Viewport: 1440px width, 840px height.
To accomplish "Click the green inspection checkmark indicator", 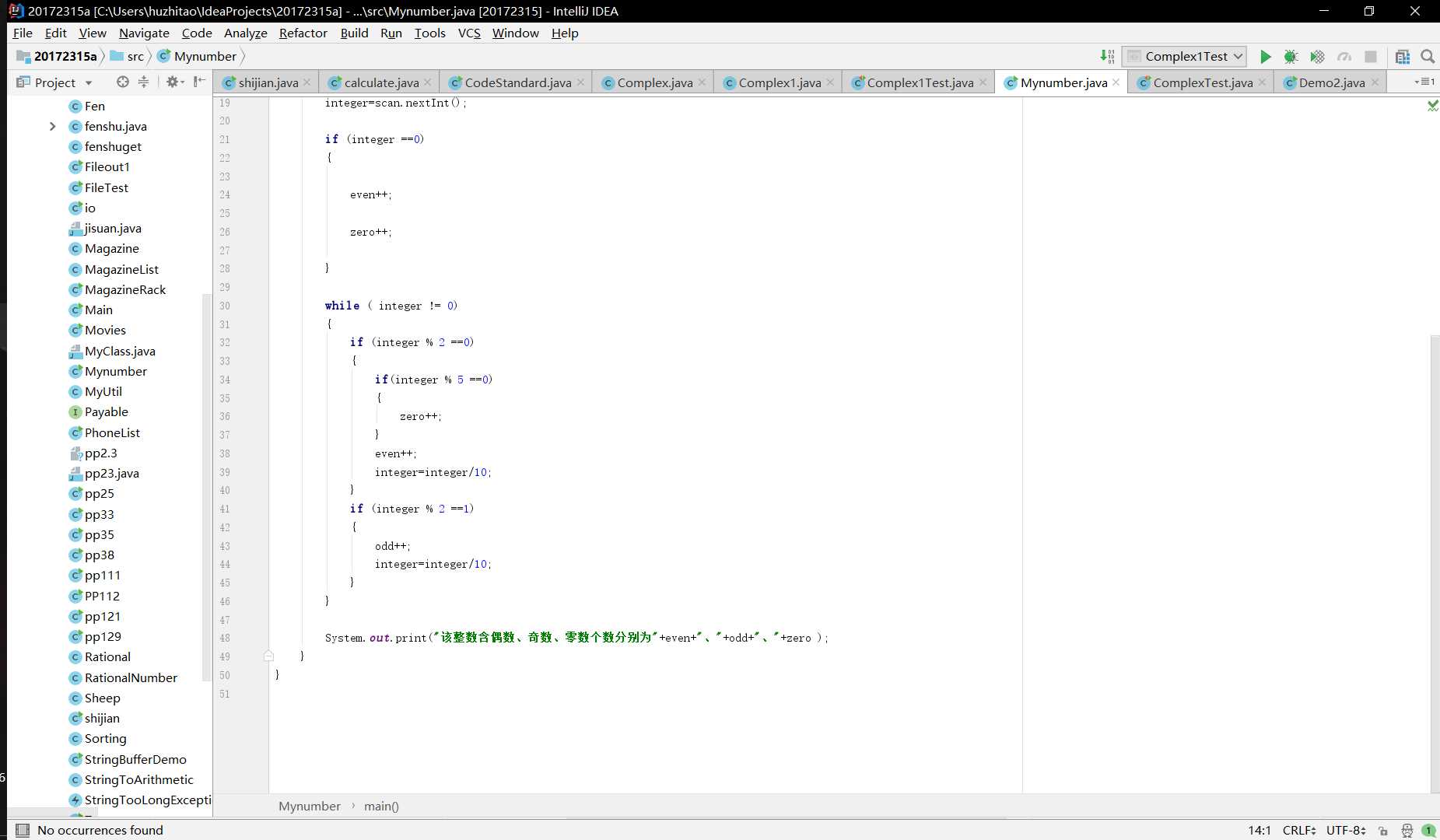I will 1432,105.
